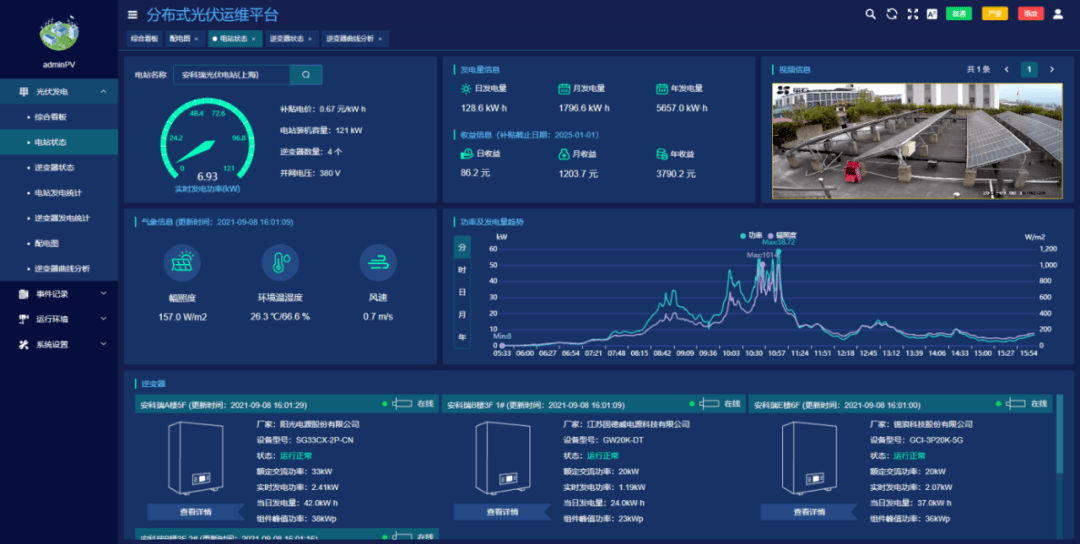Expand the 事件记录 sidebar menu

pos(59,294)
